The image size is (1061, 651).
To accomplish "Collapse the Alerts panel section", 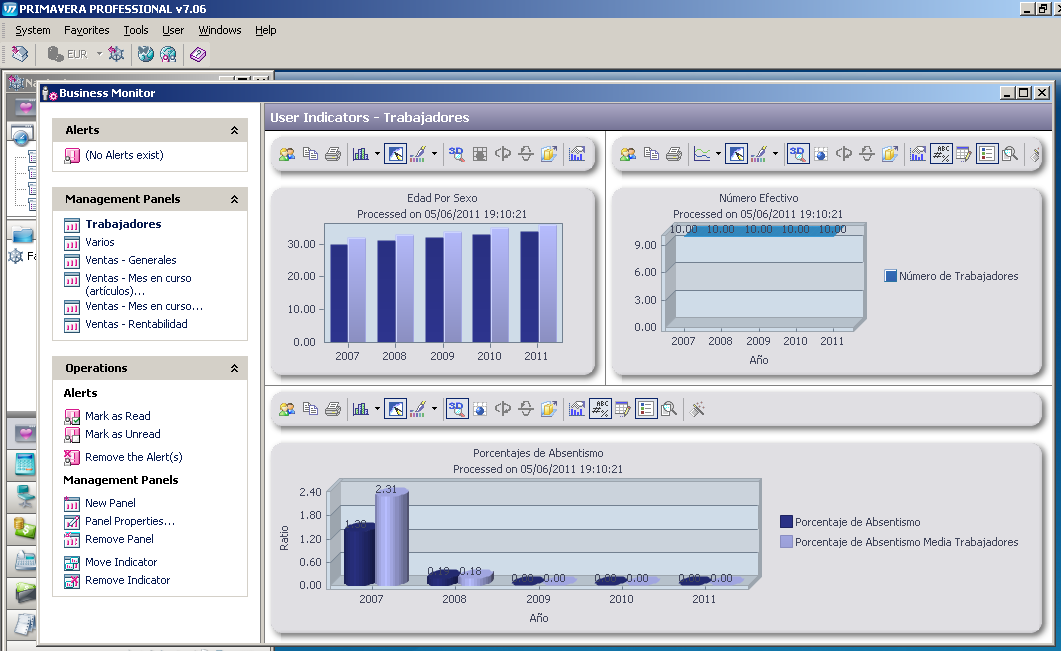I will (x=234, y=130).
